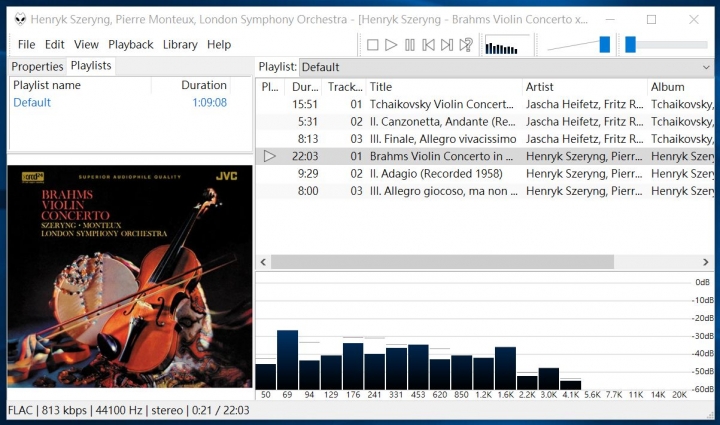720x425 pixels.
Task: Click the 1:09:08 total duration value
Action: click(209, 102)
